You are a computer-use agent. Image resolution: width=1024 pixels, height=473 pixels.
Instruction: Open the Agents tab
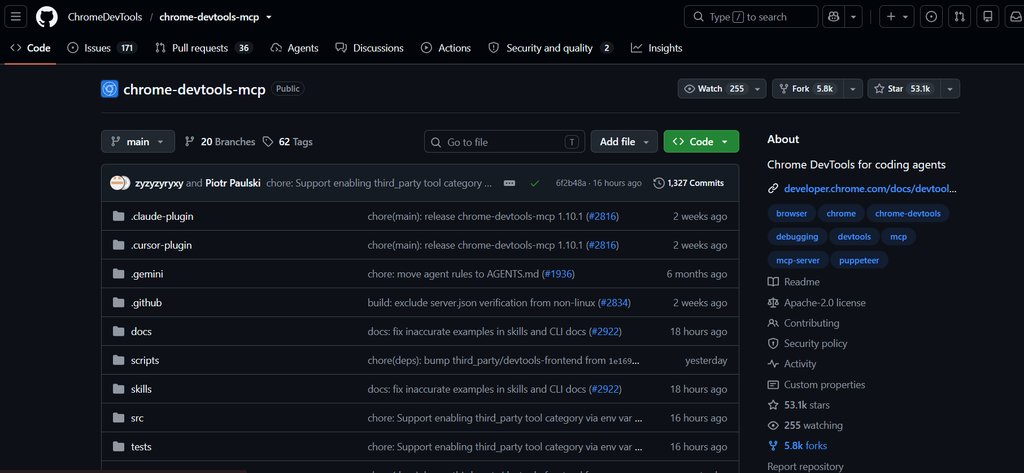pos(295,48)
